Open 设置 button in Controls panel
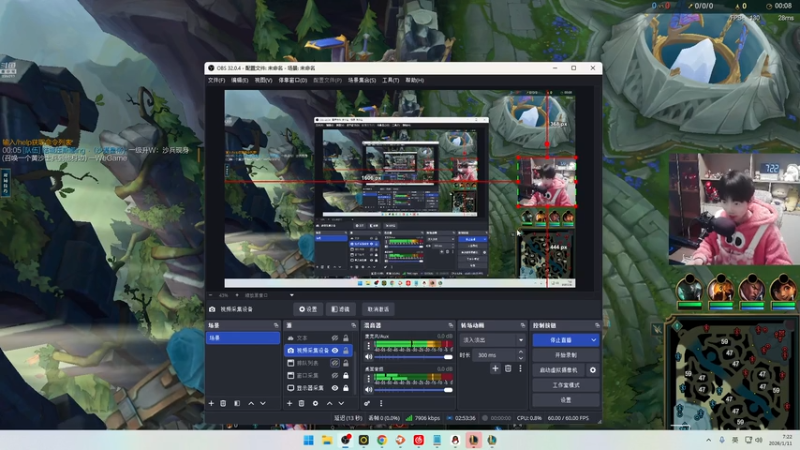Viewport: 800px width, 450px height. click(x=565, y=400)
